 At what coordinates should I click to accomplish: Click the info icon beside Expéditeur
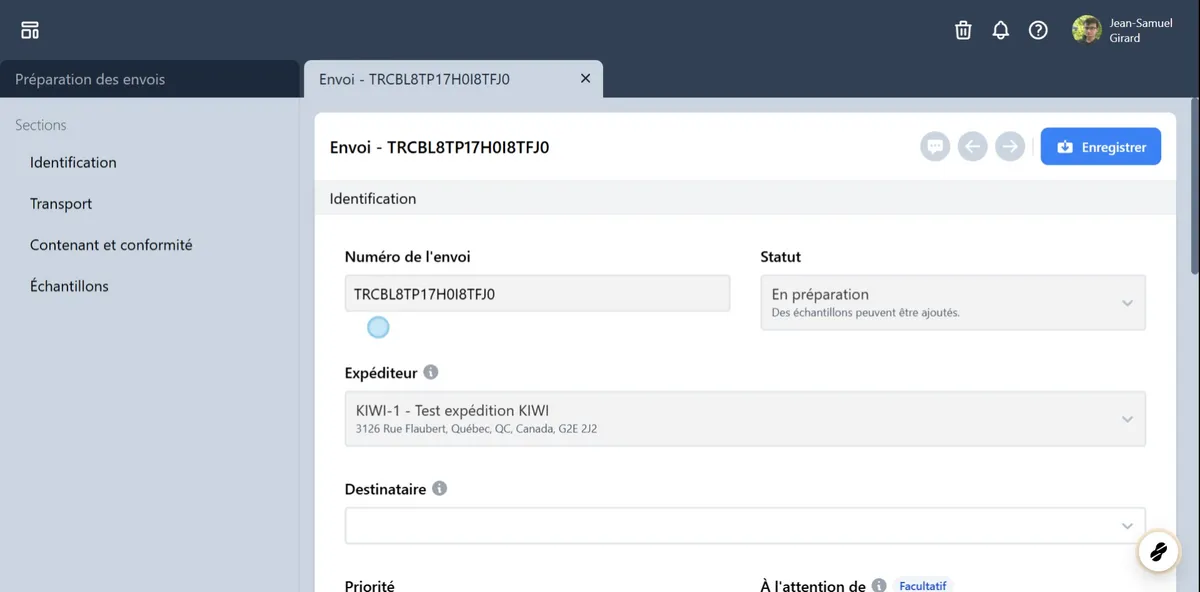(x=431, y=372)
